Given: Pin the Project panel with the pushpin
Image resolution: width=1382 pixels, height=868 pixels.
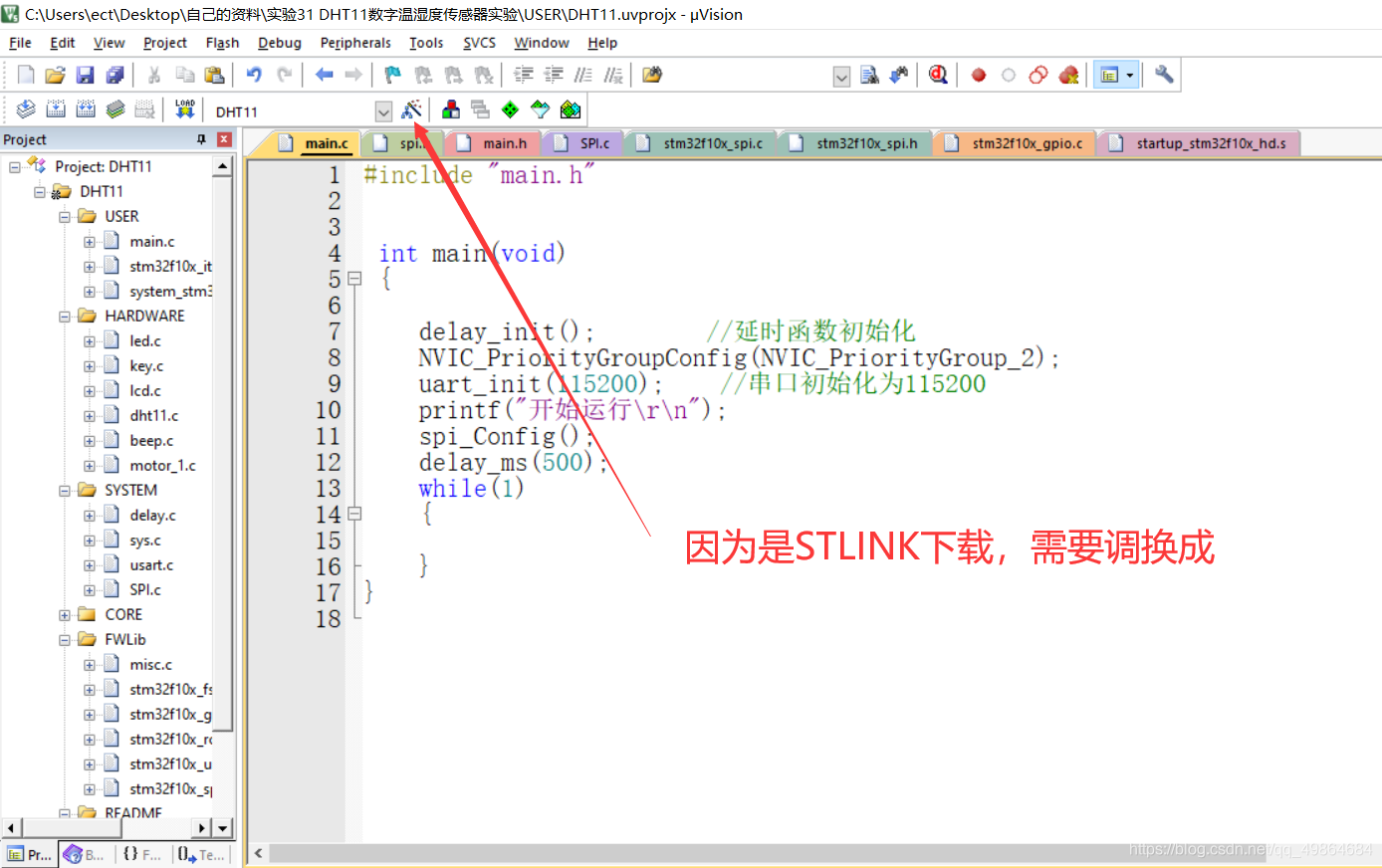Looking at the screenshot, I should pyautogui.click(x=202, y=139).
